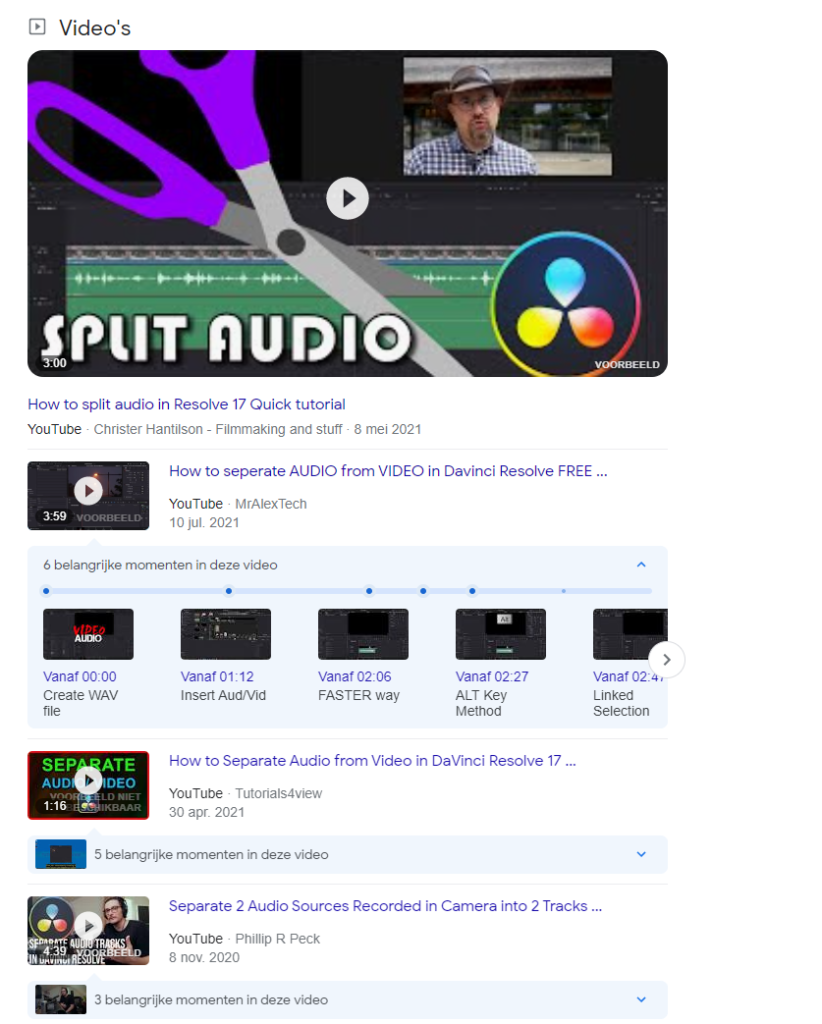Open 'How to Separate Audio from Video in DaVinci' link
The image size is (822, 1024).
point(372,761)
